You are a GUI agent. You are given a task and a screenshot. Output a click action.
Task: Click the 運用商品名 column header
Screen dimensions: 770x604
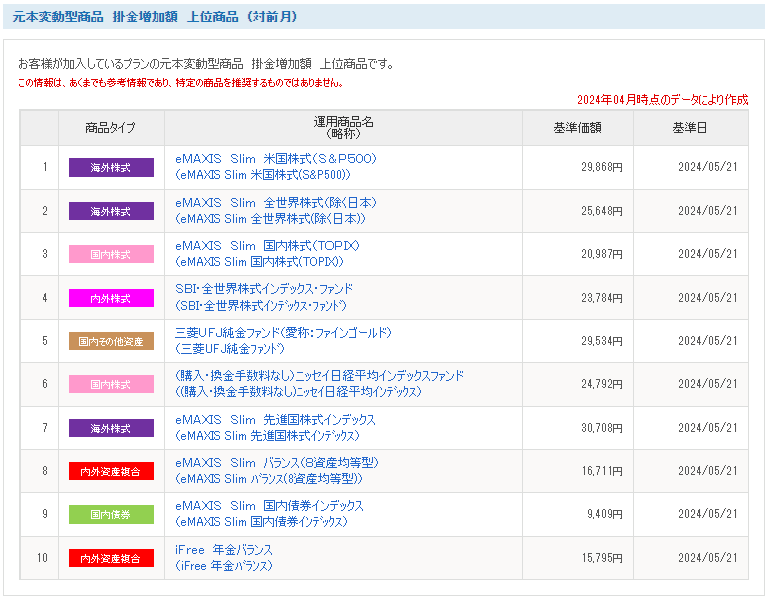343,128
